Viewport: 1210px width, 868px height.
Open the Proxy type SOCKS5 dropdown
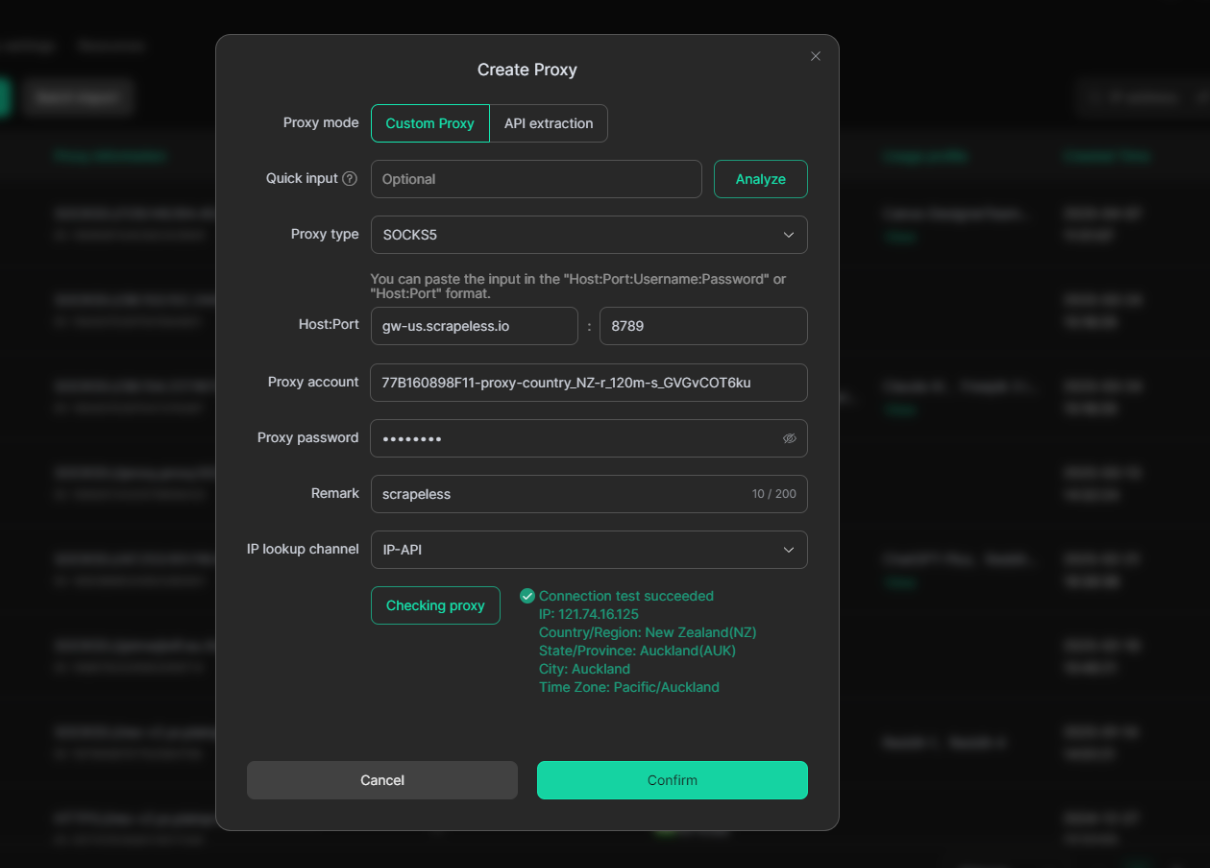[x=589, y=235]
